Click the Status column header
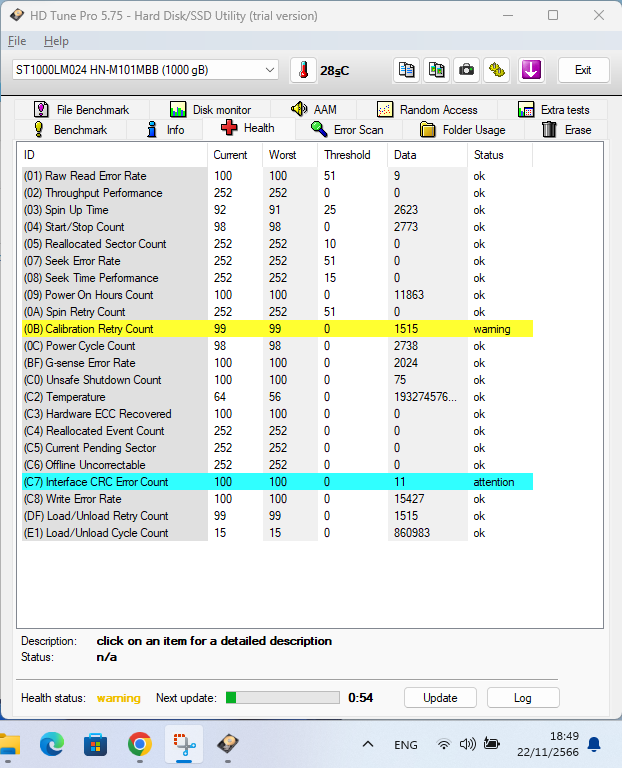Image resolution: width=622 pixels, height=768 pixels. tap(500, 155)
